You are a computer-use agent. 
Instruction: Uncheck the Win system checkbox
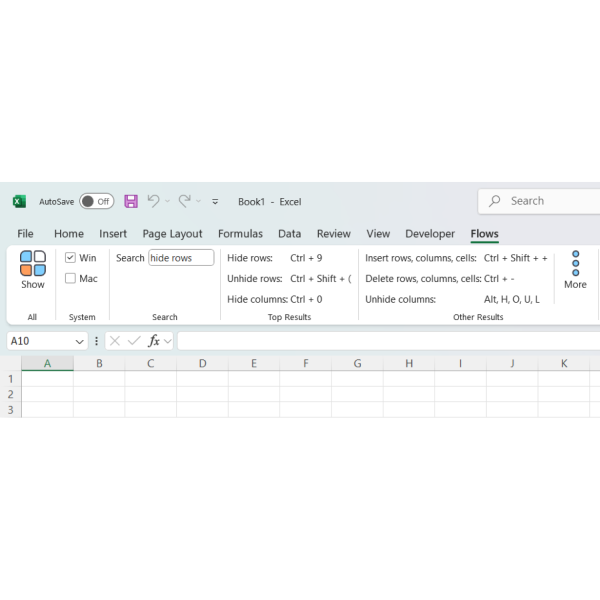(70, 258)
